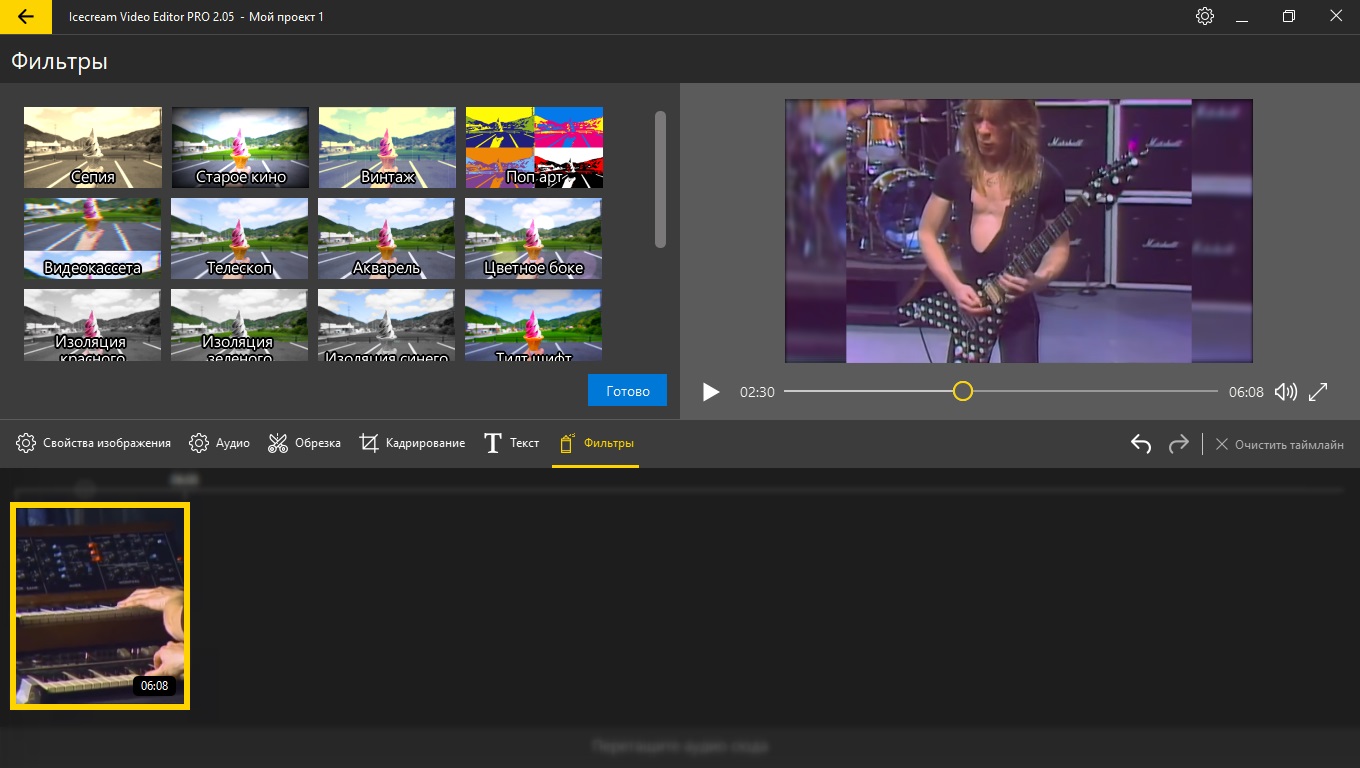1360x768 pixels.
Task: Undo the last action
Action: click(1141, 444)
